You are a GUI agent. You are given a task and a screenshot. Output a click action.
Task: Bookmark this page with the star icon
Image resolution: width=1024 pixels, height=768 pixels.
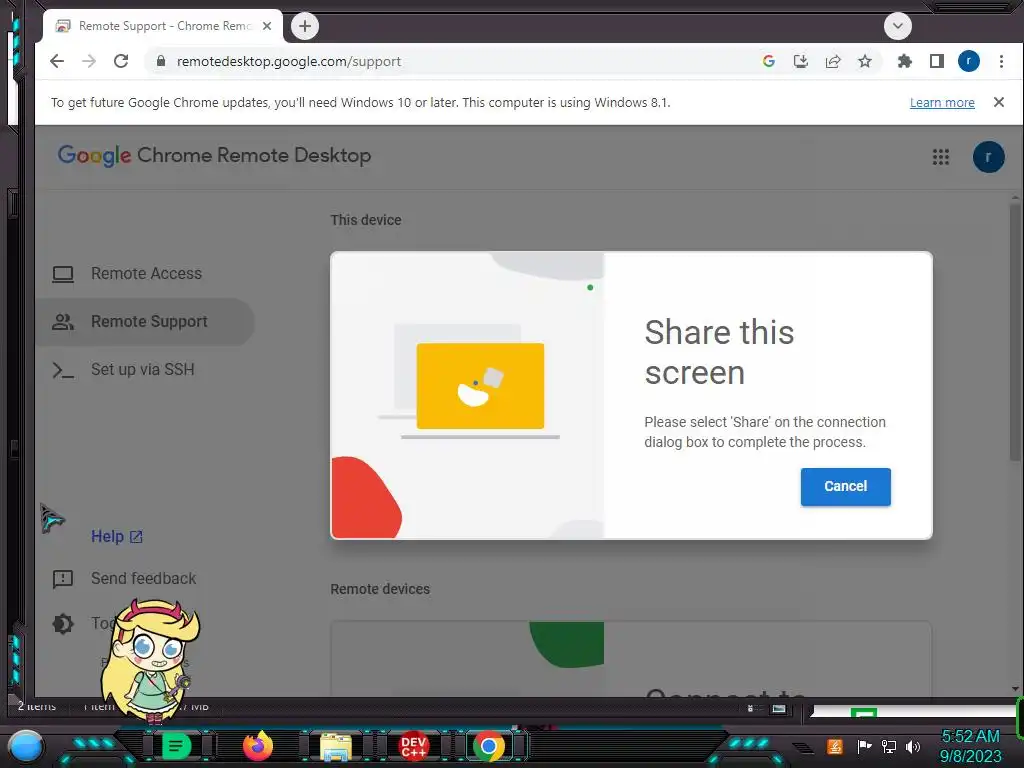tap(865, 61)
